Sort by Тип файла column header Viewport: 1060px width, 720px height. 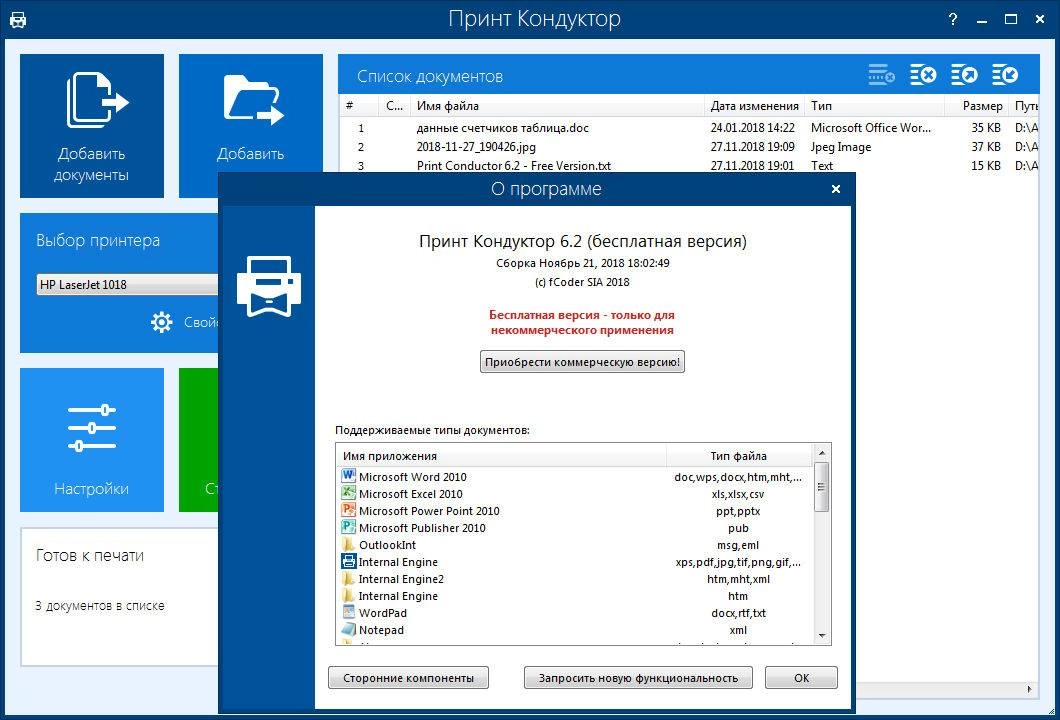pos(739,456)
